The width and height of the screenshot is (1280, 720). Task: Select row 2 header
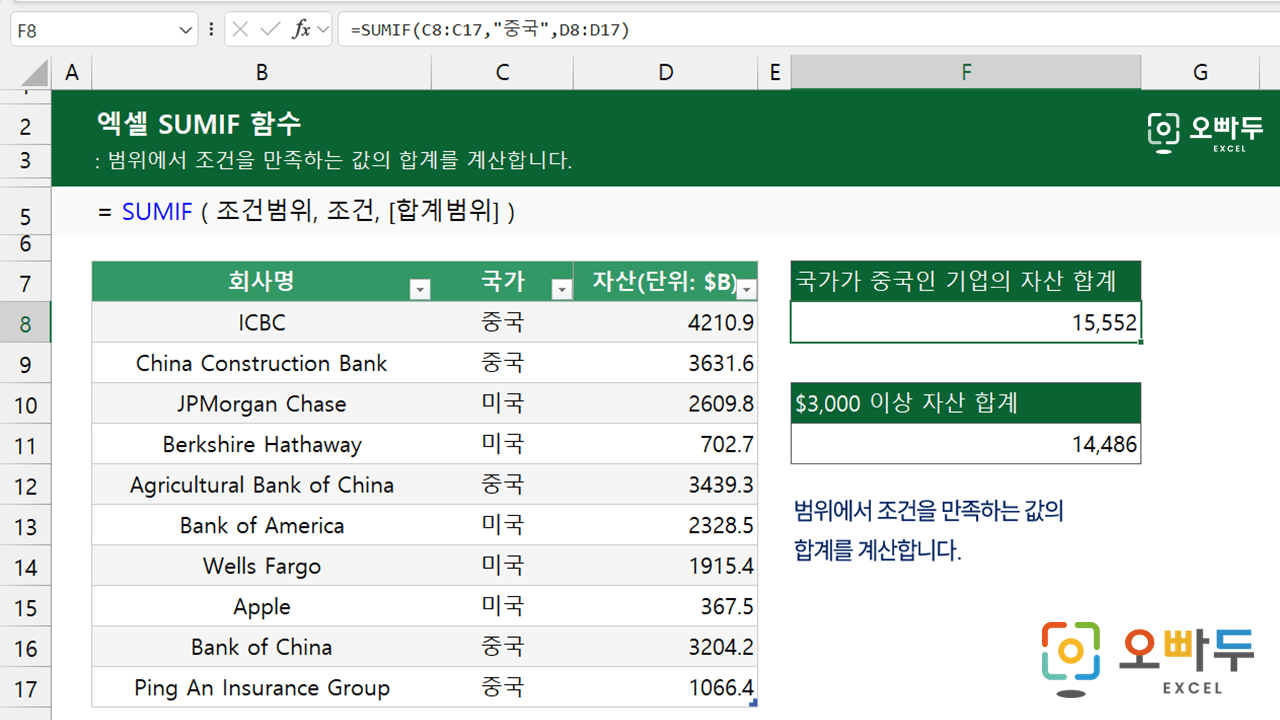(x=25, y=126)
